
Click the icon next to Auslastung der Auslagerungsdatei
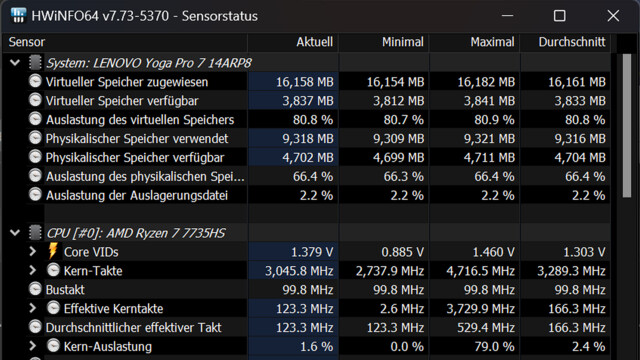pos(35,195)
